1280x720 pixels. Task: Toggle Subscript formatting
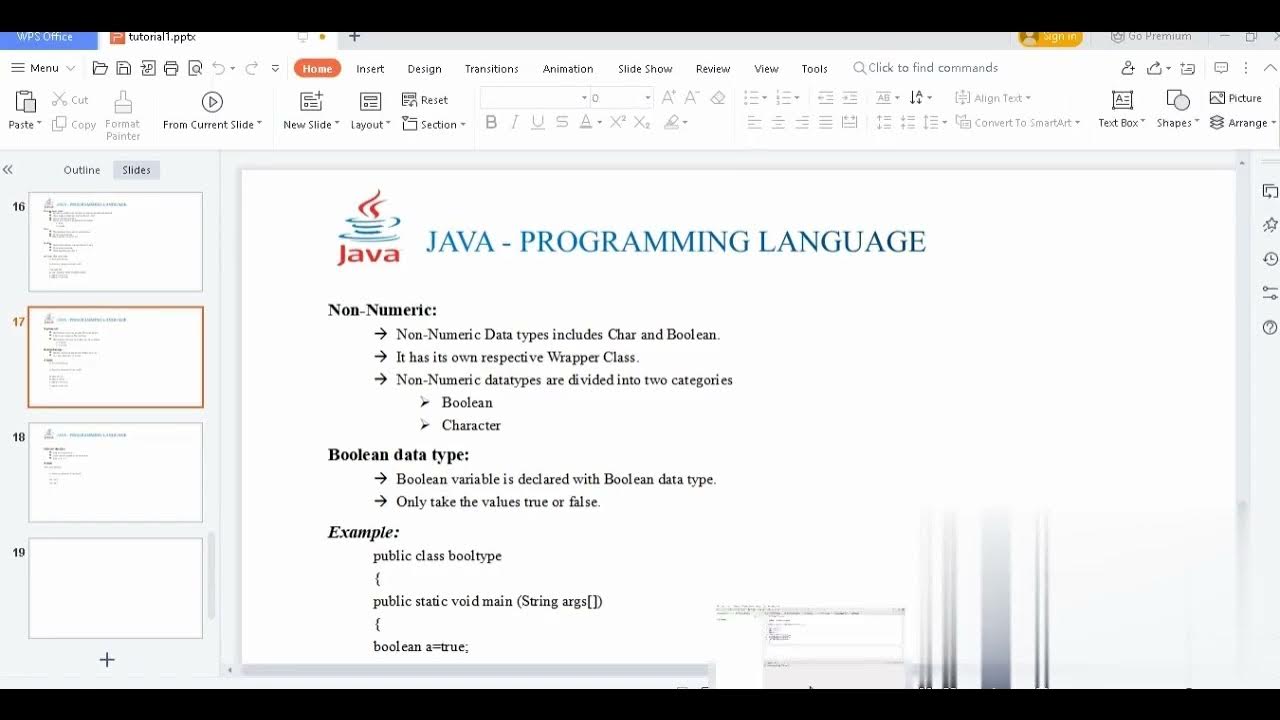(642, 122)
